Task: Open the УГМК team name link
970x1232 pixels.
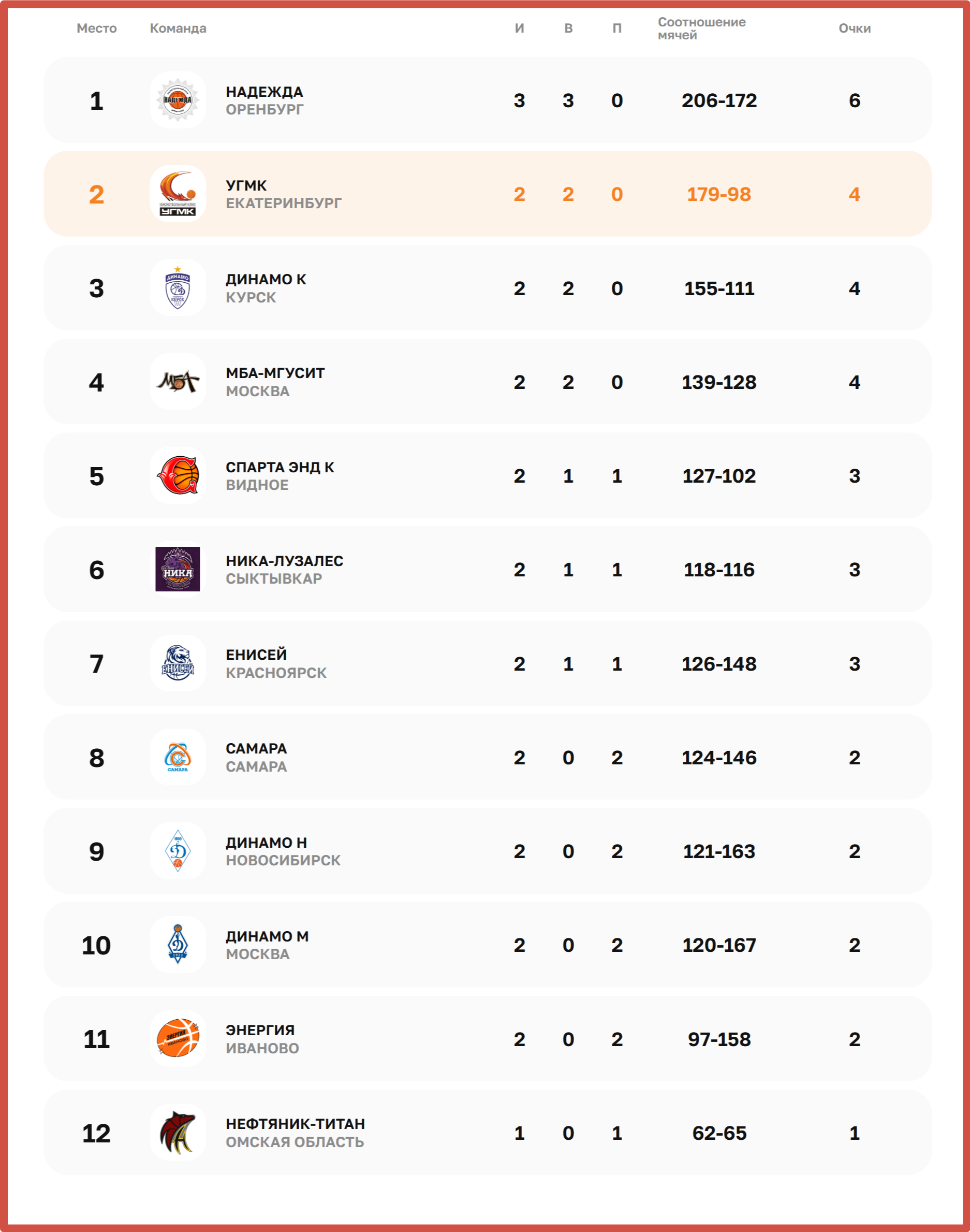Action: (x=246, y=186)
